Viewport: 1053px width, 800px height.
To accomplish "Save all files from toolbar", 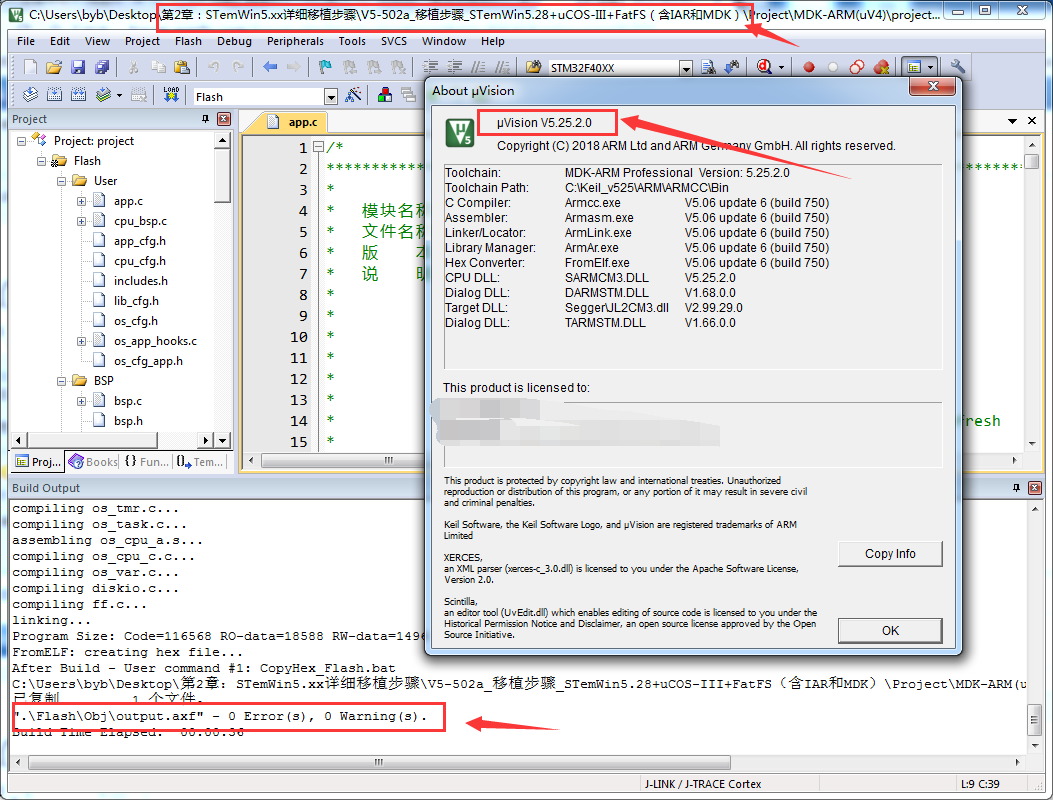I will click(102, 67).
